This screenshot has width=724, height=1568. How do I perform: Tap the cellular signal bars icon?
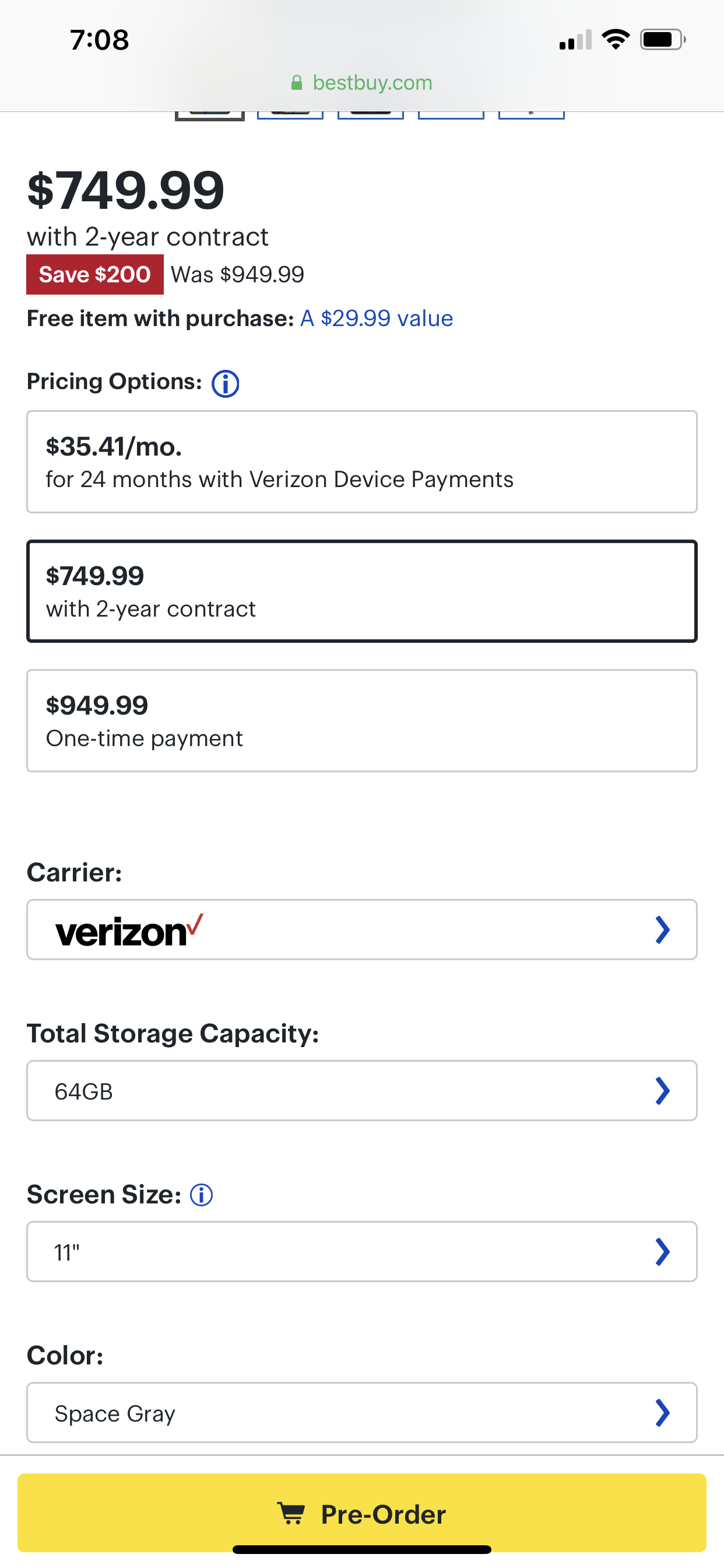point(575,40)
